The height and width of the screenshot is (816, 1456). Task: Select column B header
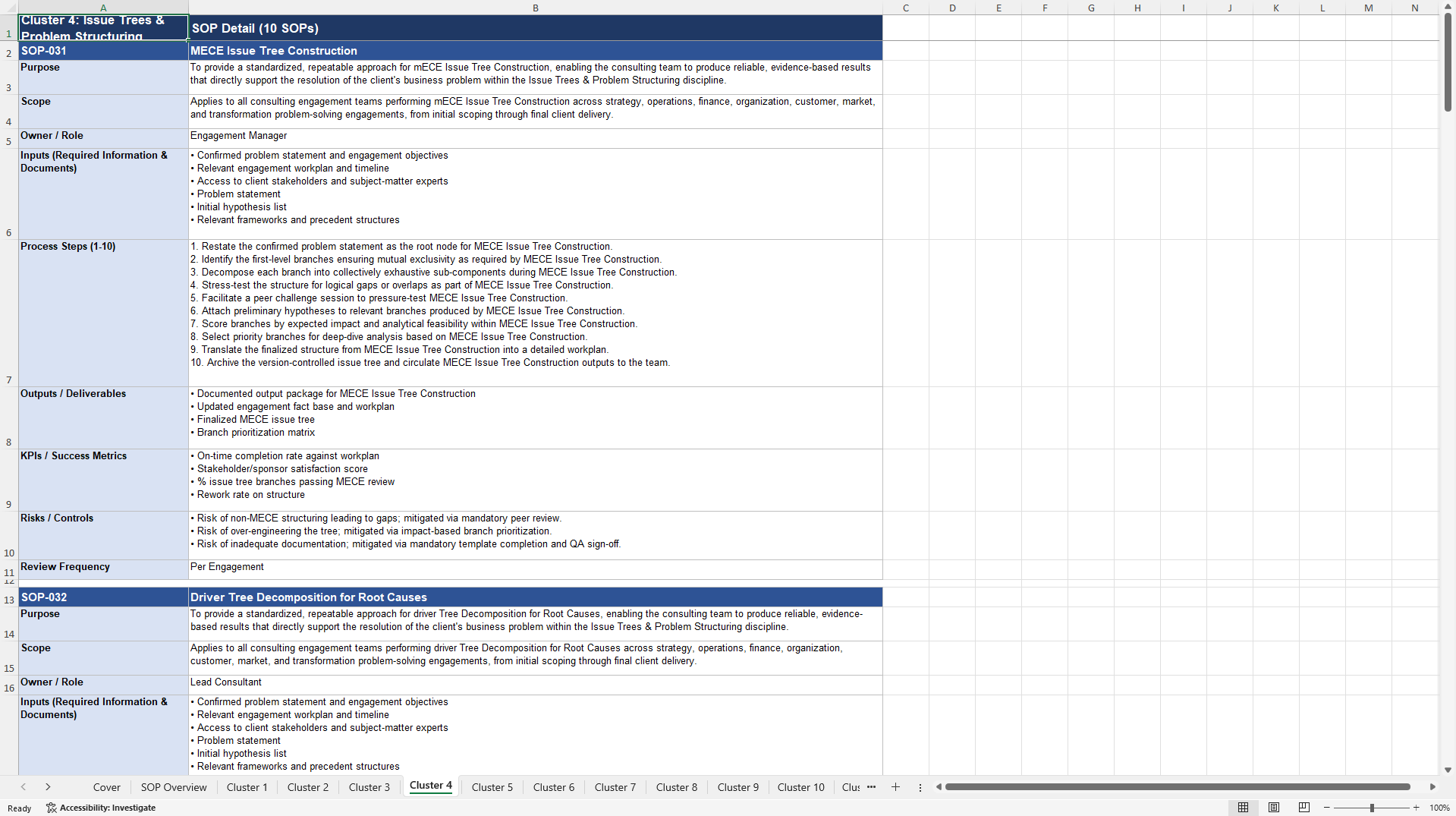(x=536, y=8)
